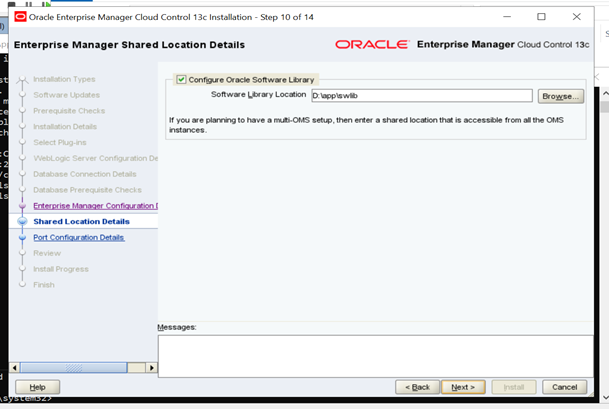Click the Help button

point(37,387)
